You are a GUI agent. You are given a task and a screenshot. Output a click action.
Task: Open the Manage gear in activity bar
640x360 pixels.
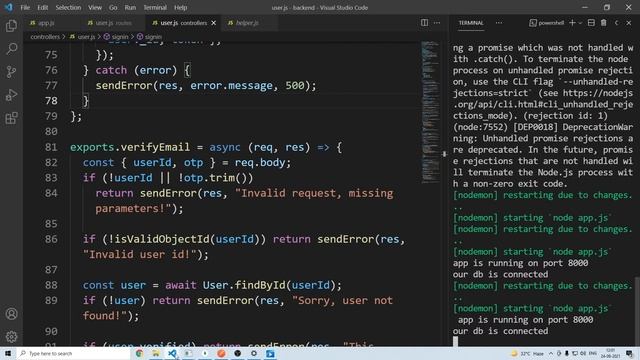pyautogui.click(x=11, y=337)
